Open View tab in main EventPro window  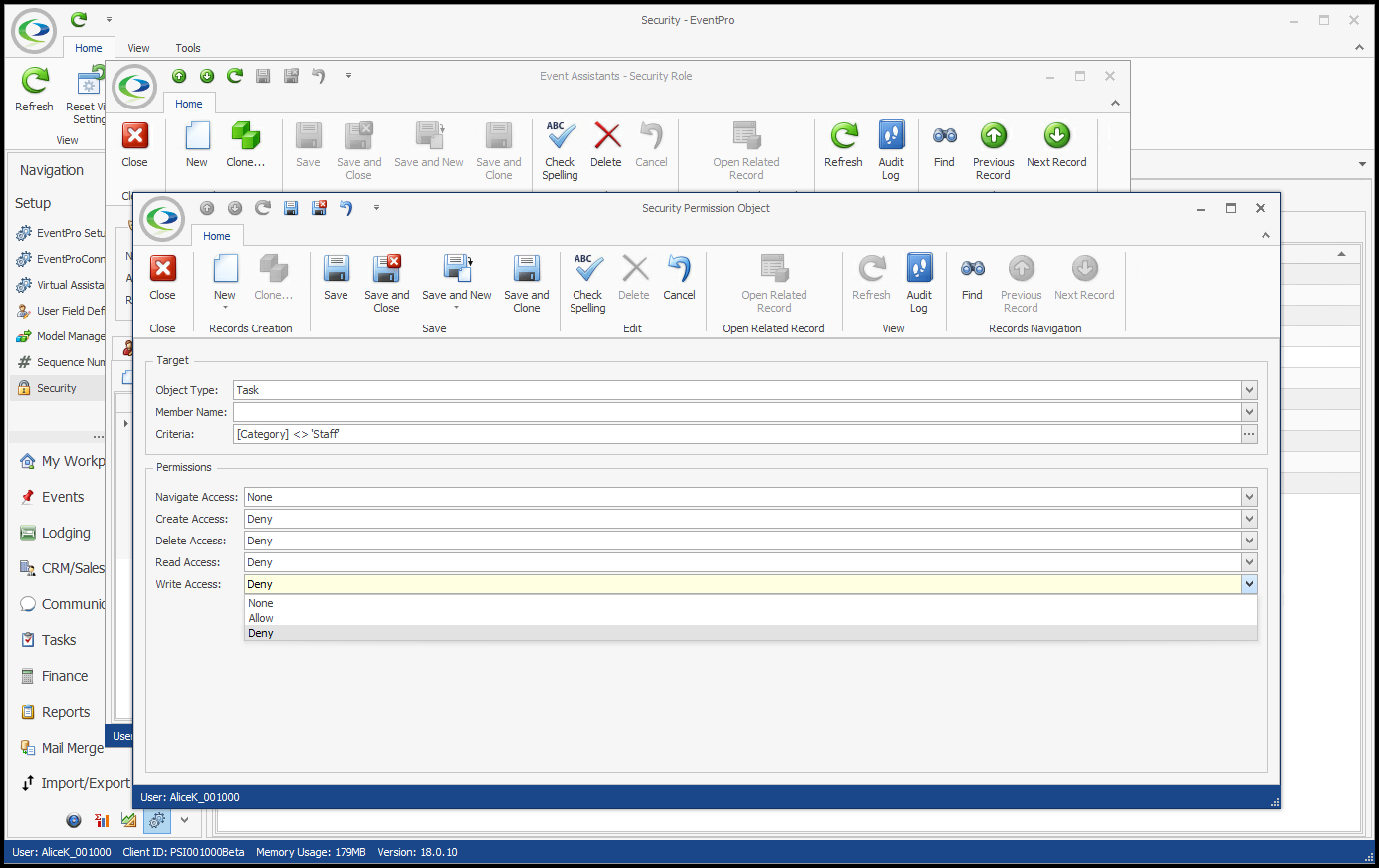pyautogui.click(x=138, y=48)
